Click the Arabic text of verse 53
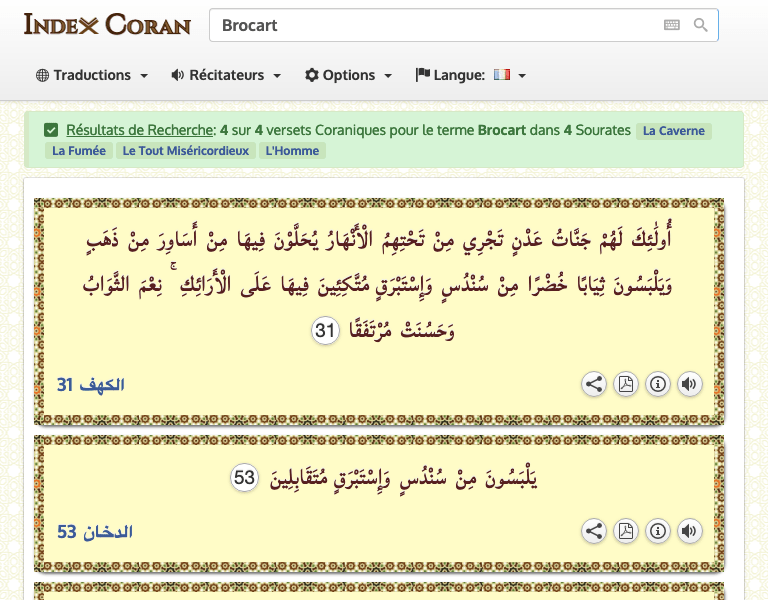The height and width of the screenshot is (600, 768). click(403, 479)
